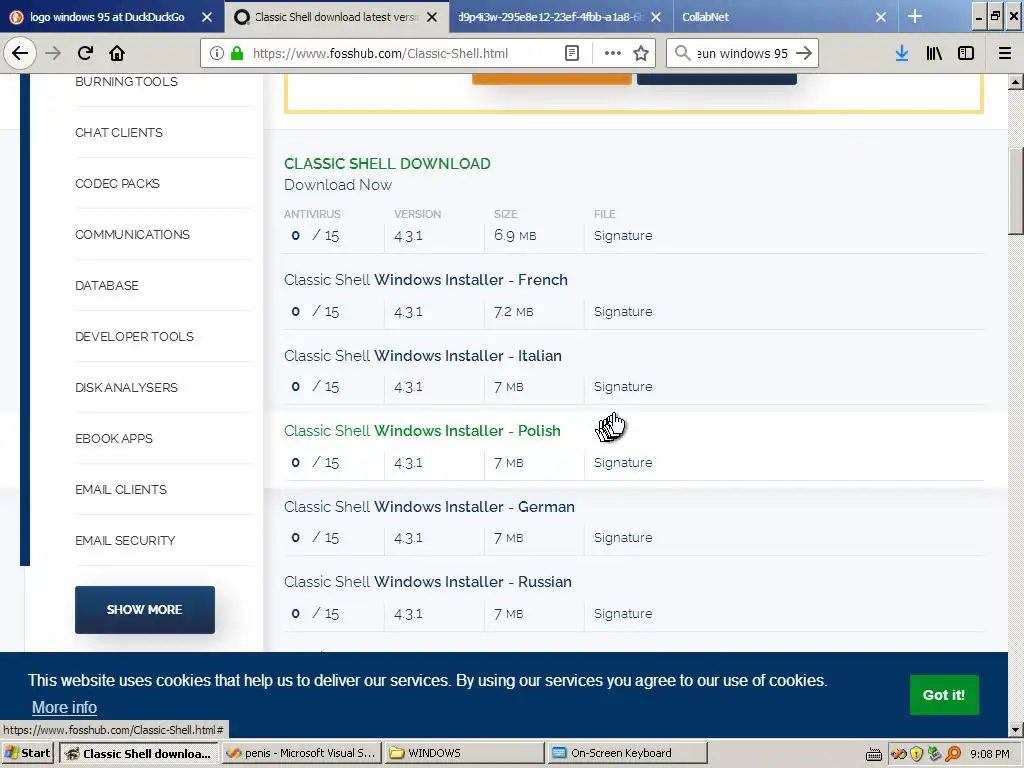Open the library bookshelf icon
Viewport: 1024px width, 768px height.
pos(934,53)
